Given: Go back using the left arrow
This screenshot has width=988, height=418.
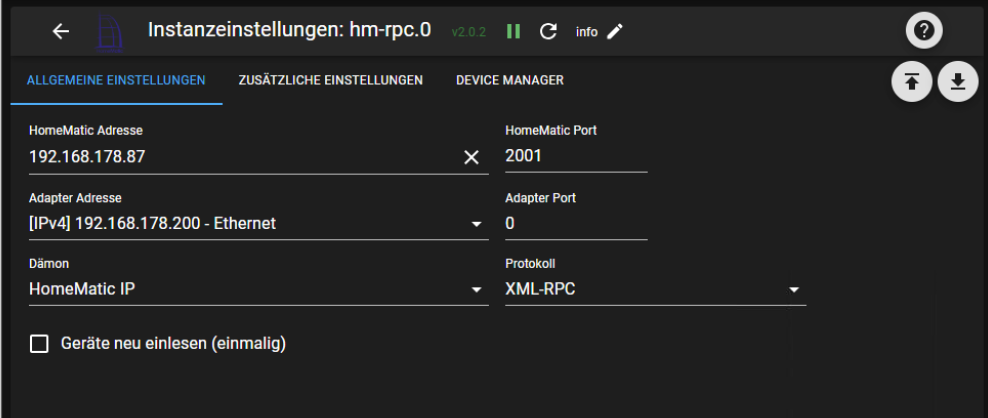Looking at the screenshot, I should tap(61, 32).
